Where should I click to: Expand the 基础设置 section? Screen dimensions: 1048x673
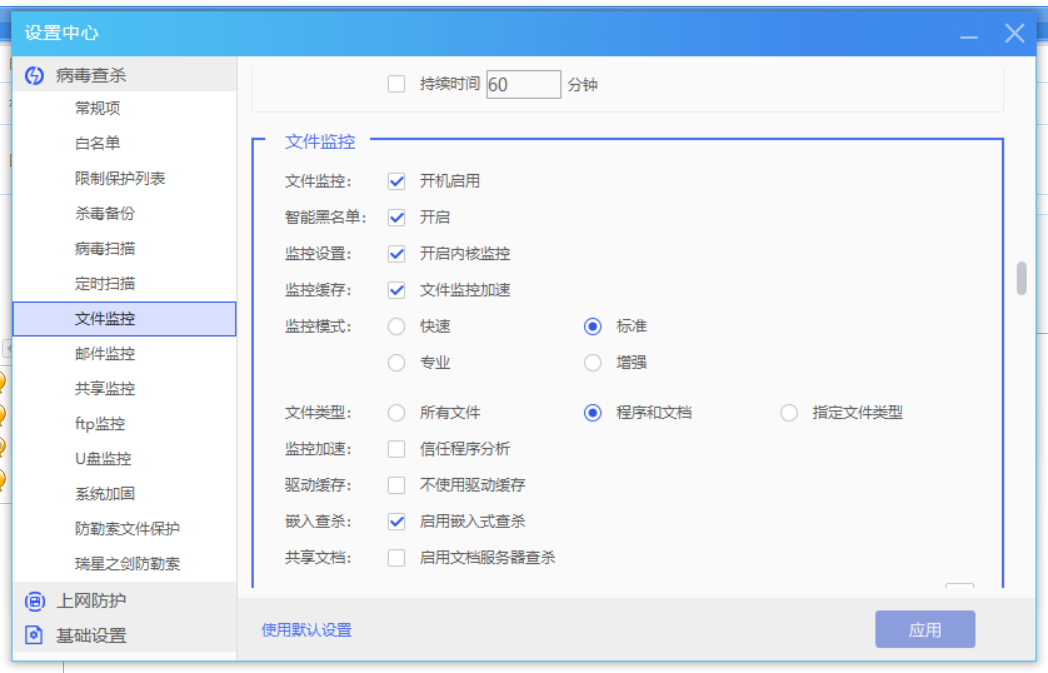click(124, 636)
